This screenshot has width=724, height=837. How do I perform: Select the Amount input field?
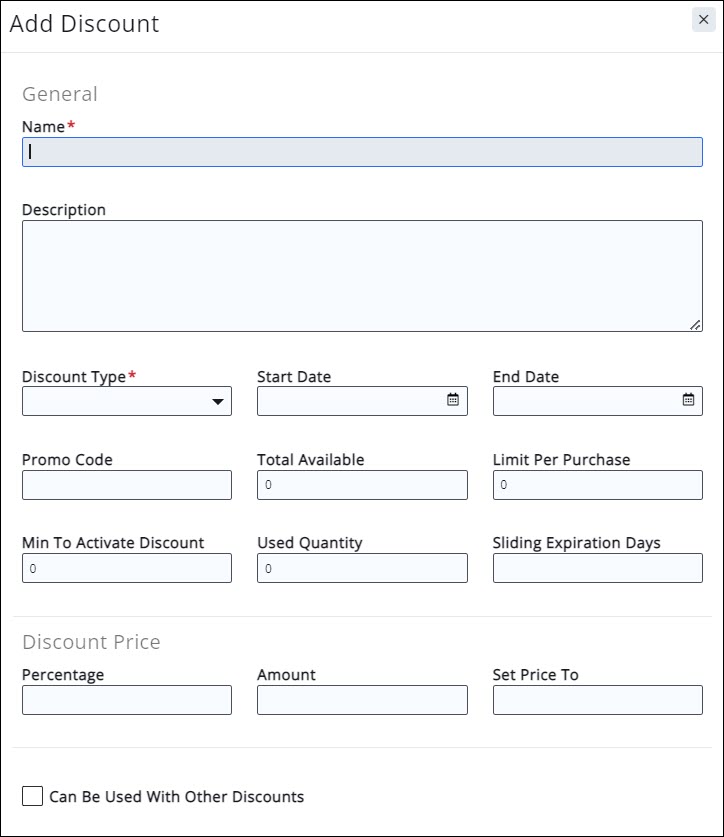click(362, 700)
